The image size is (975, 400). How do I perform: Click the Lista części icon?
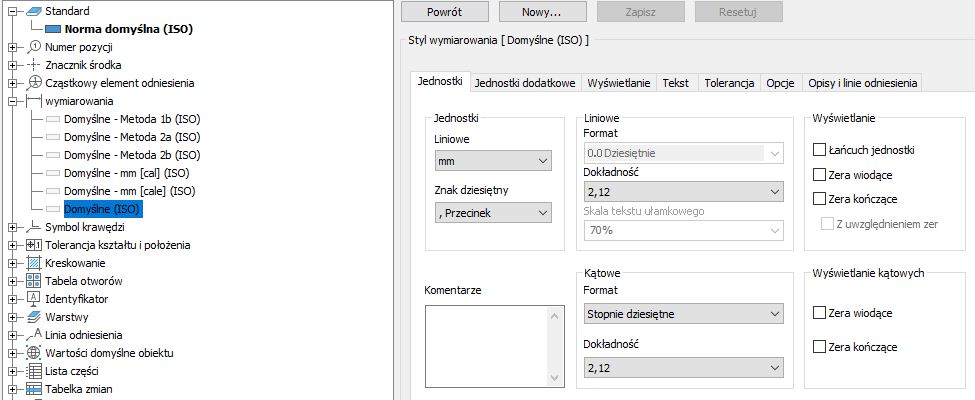tap(34, 371)
